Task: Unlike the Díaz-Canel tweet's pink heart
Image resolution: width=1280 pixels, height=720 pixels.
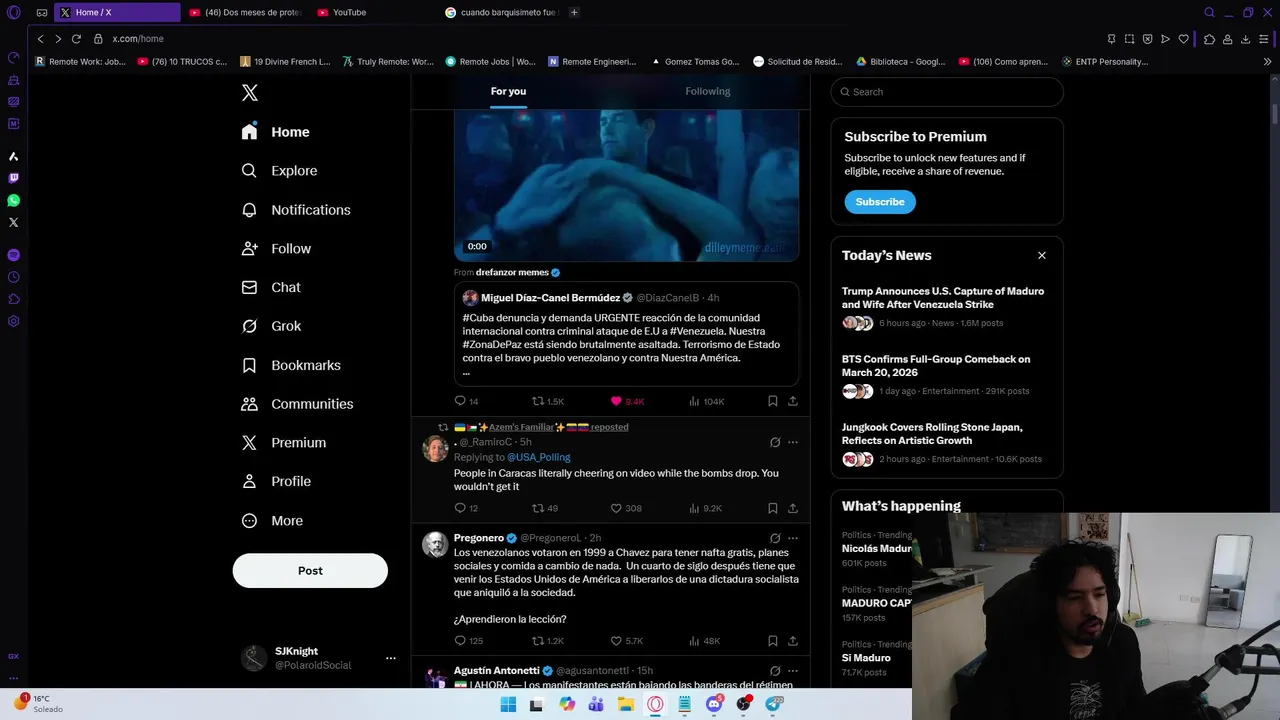Action: pyautogui.click(x=616, y=401)
